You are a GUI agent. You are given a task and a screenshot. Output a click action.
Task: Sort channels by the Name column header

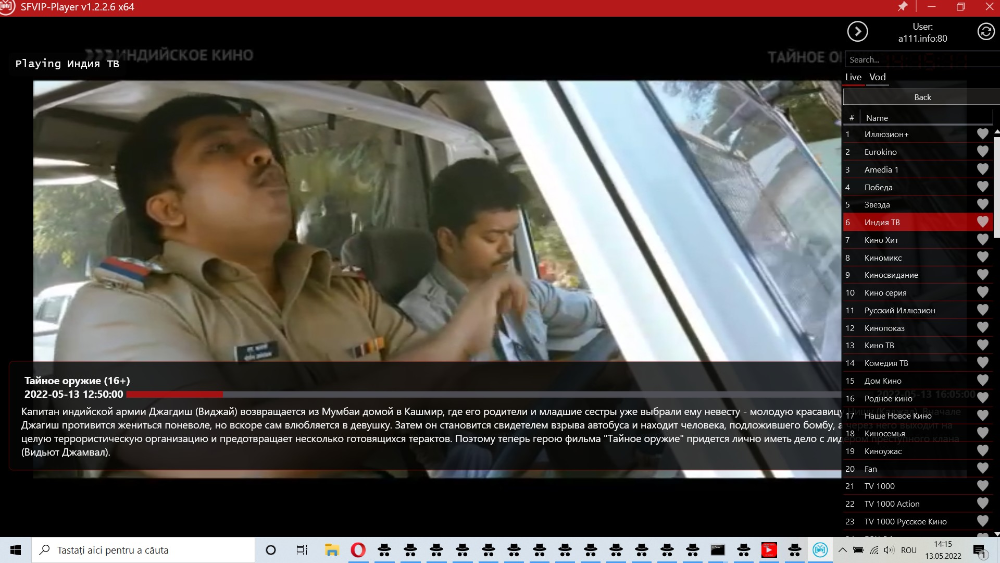tap(877, 118)
